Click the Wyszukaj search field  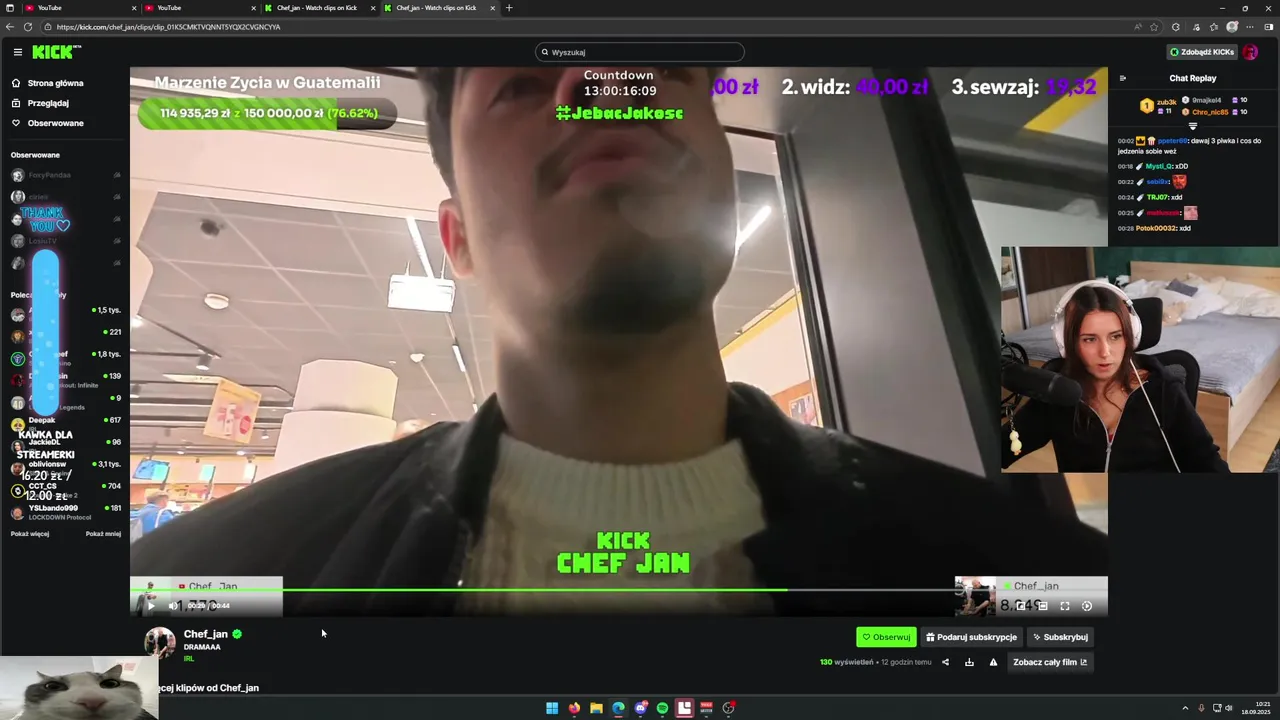[x=640, y=52]
